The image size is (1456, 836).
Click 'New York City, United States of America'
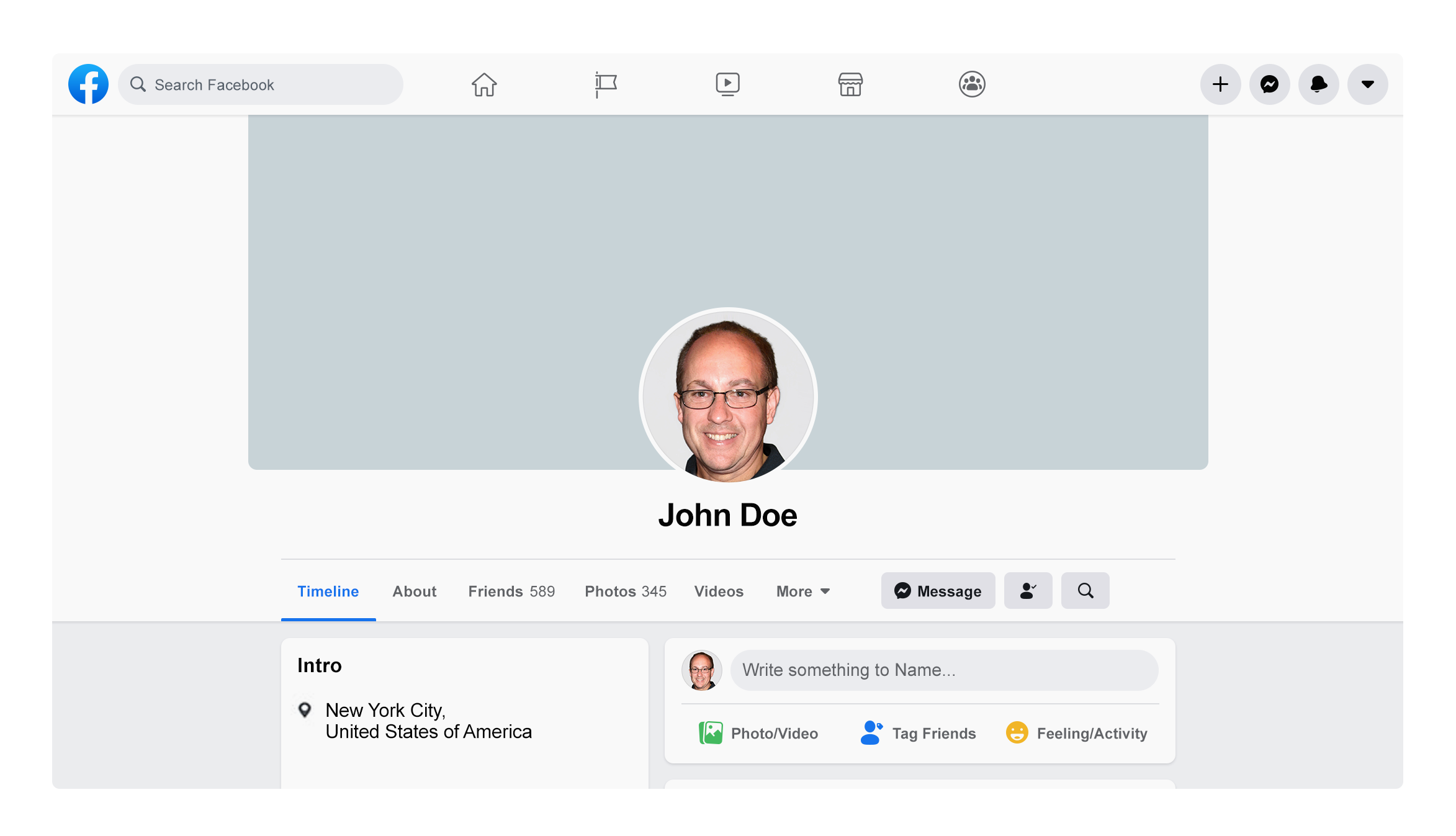428,721
